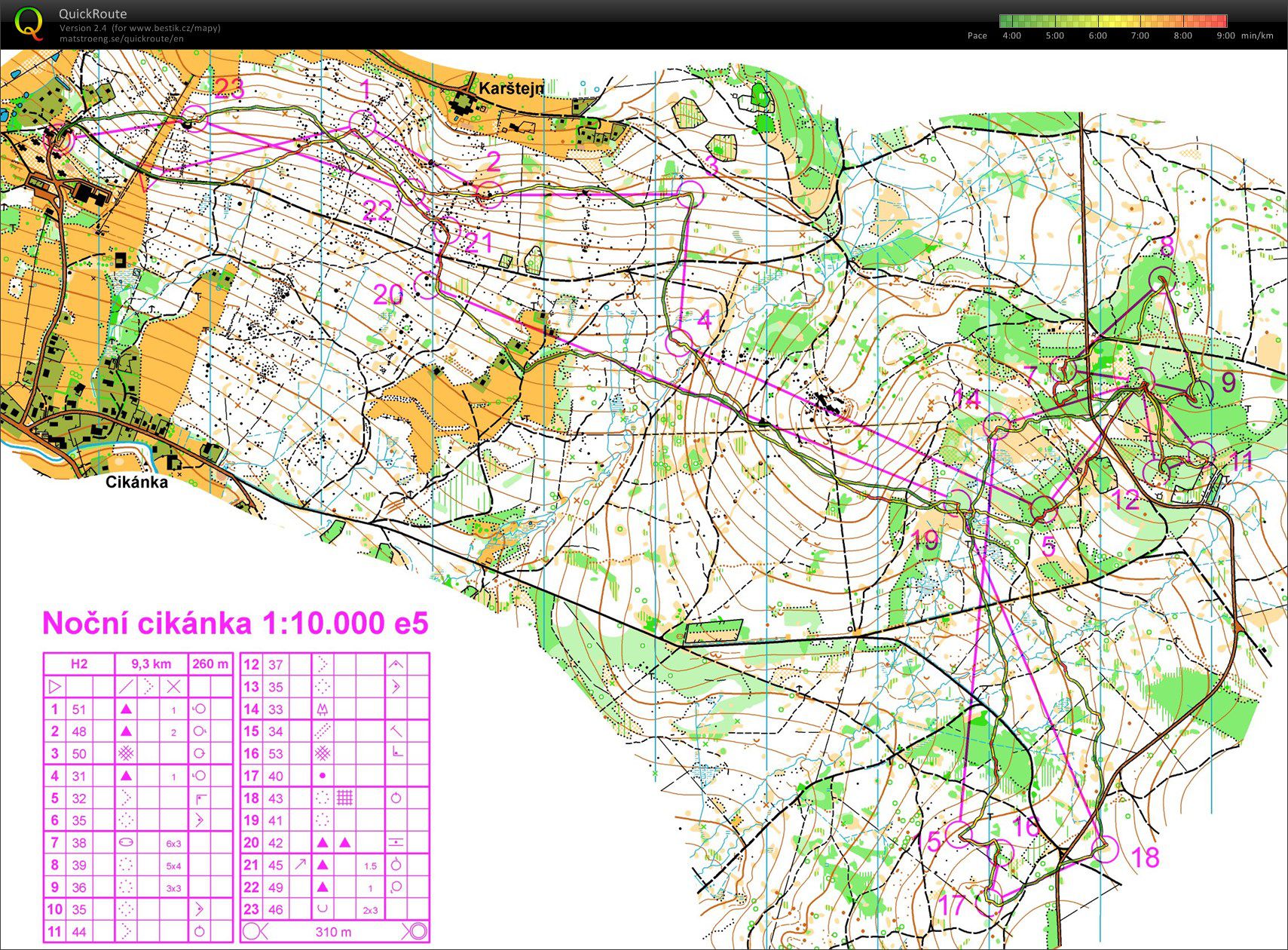Image resolution: width=1288 pixels, height=950 pixels.
Task: Click control number 9 label on map
Action: 1228,382
